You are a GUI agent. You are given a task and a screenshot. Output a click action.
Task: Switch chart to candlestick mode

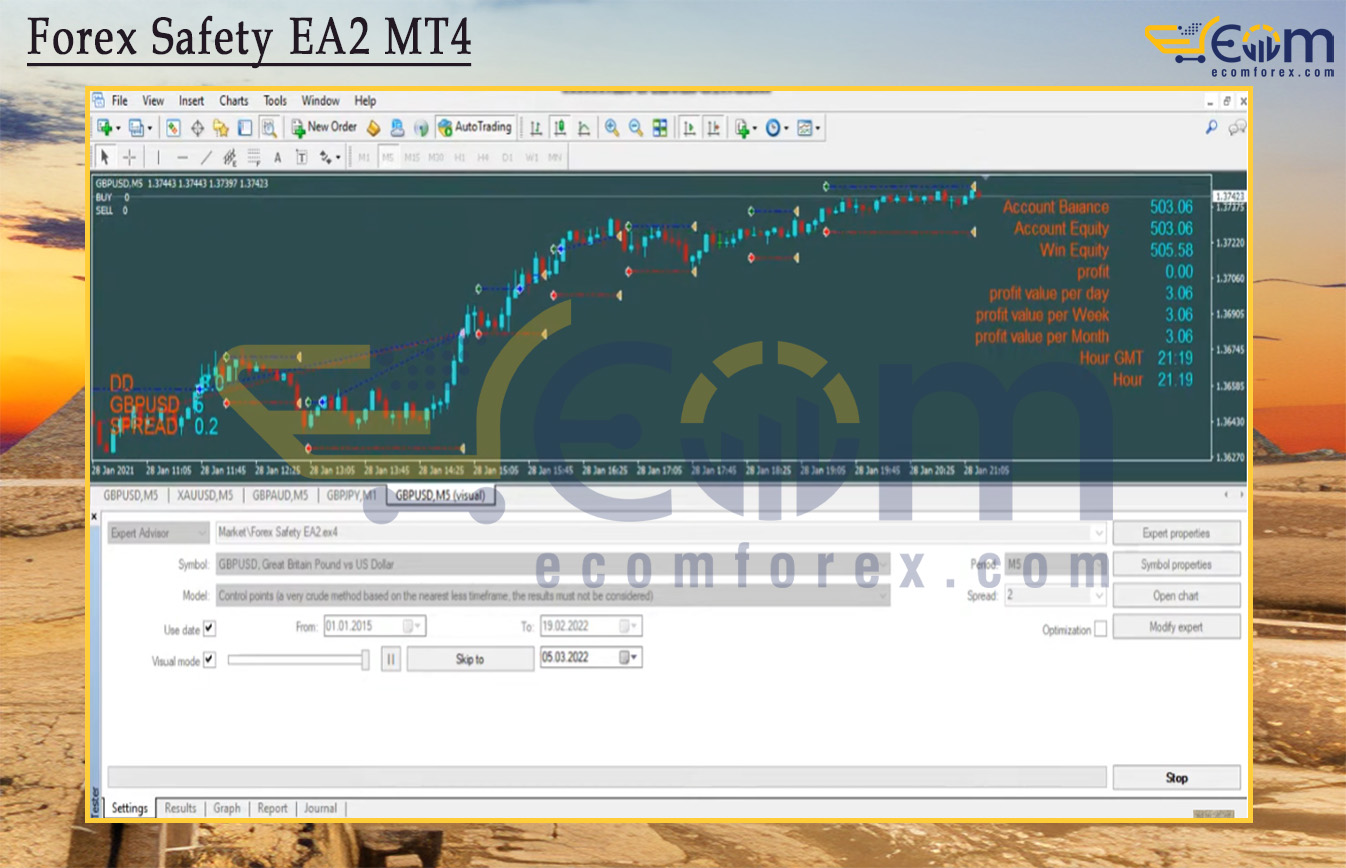tap(561, 128)
